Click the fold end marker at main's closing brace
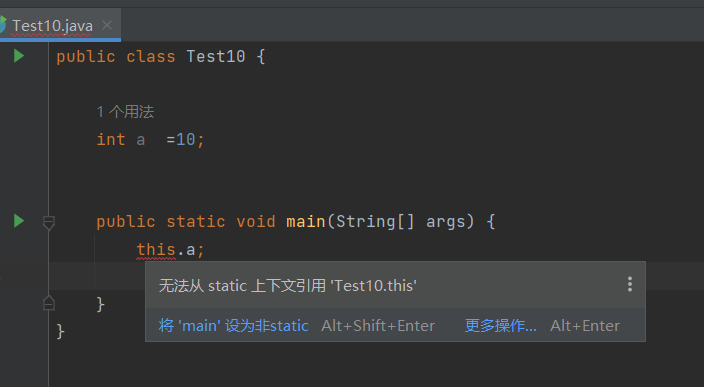 [x=49, y=303]
